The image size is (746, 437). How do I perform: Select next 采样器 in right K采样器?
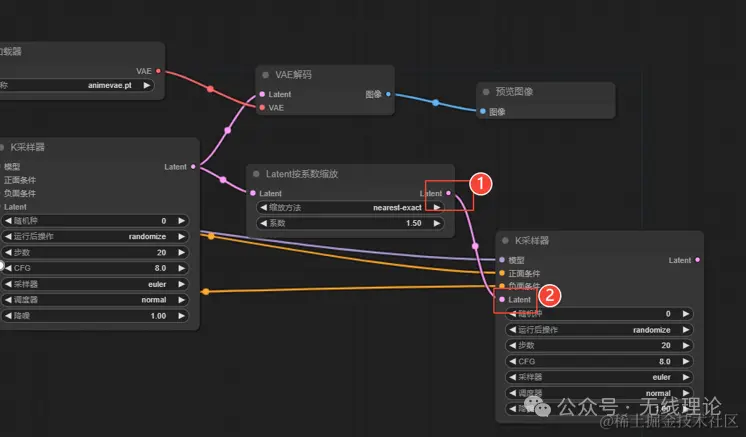click(x=686, y=377)
